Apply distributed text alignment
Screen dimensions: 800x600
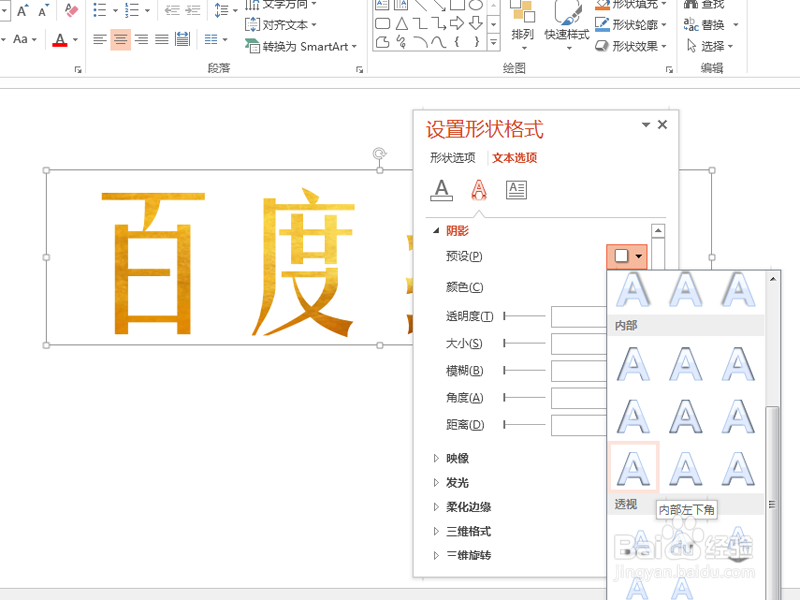(x=182, y=39)
